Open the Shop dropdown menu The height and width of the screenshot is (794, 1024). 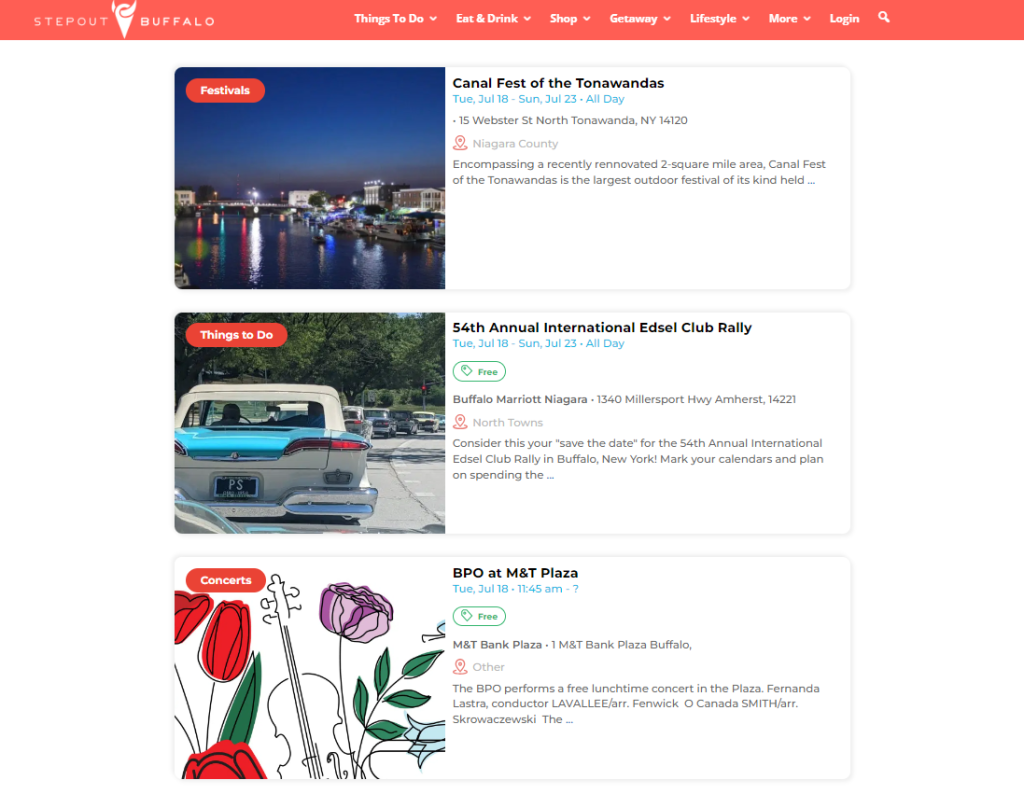tap(569, 18)
